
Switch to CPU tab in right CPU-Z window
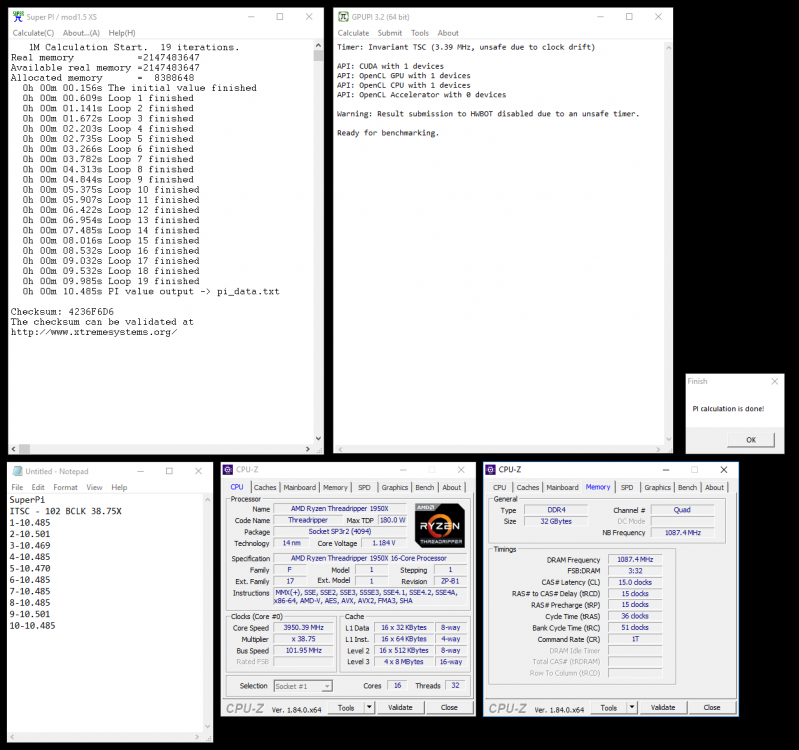499,488
